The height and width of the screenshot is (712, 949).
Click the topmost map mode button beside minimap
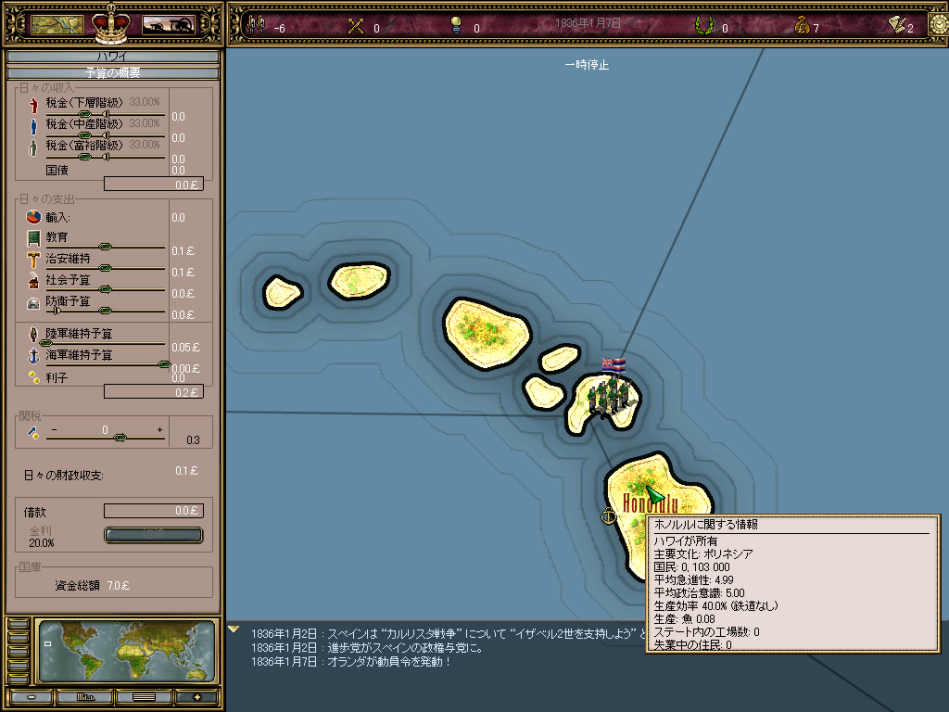click(x=18, y=624)
